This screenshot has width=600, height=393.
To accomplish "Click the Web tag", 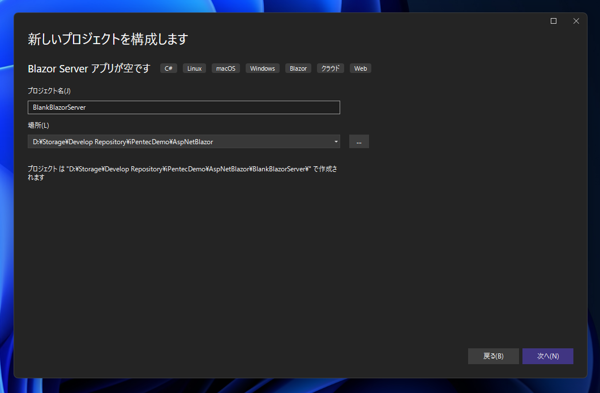I will 360,68.
